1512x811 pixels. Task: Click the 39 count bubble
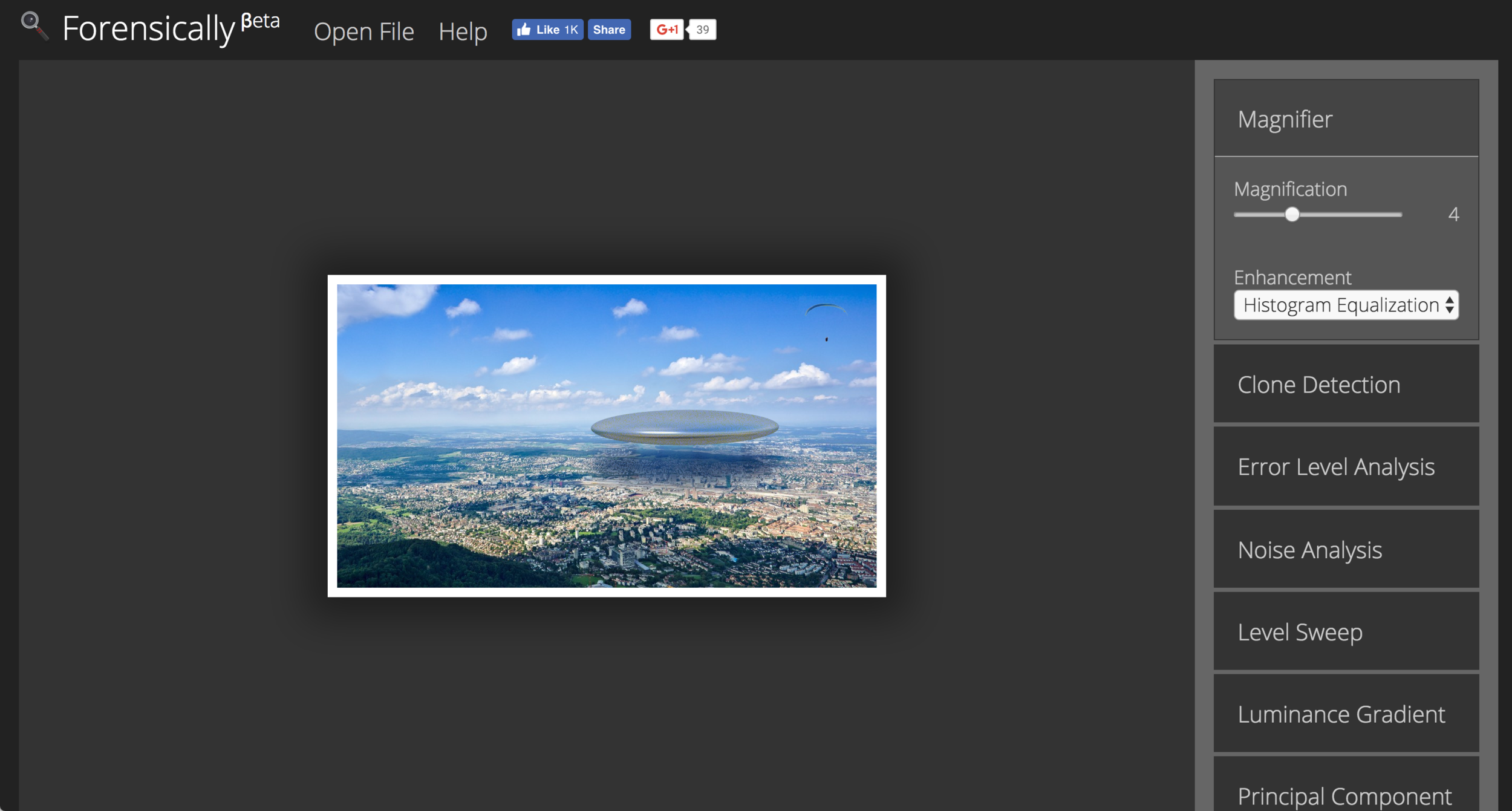point(702,30)
